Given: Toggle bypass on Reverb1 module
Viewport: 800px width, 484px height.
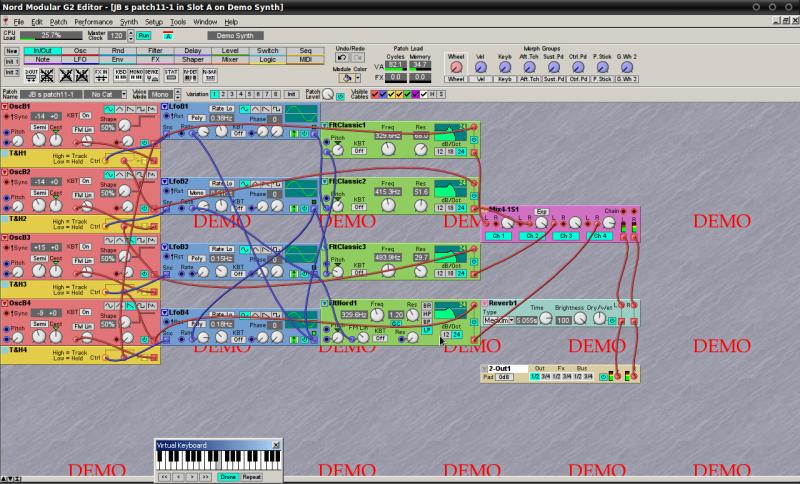Looking at the screenshot, I should click(x=612, y=321).
